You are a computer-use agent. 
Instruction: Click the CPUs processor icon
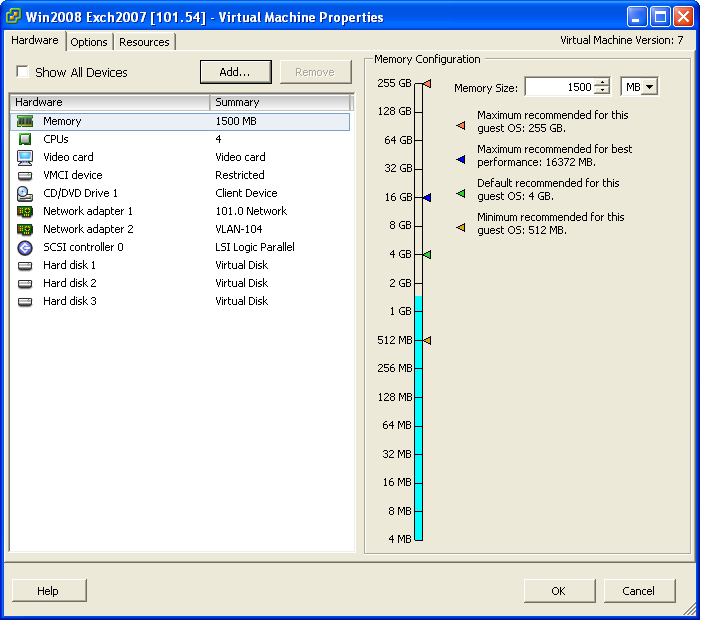tap(25, 139)
